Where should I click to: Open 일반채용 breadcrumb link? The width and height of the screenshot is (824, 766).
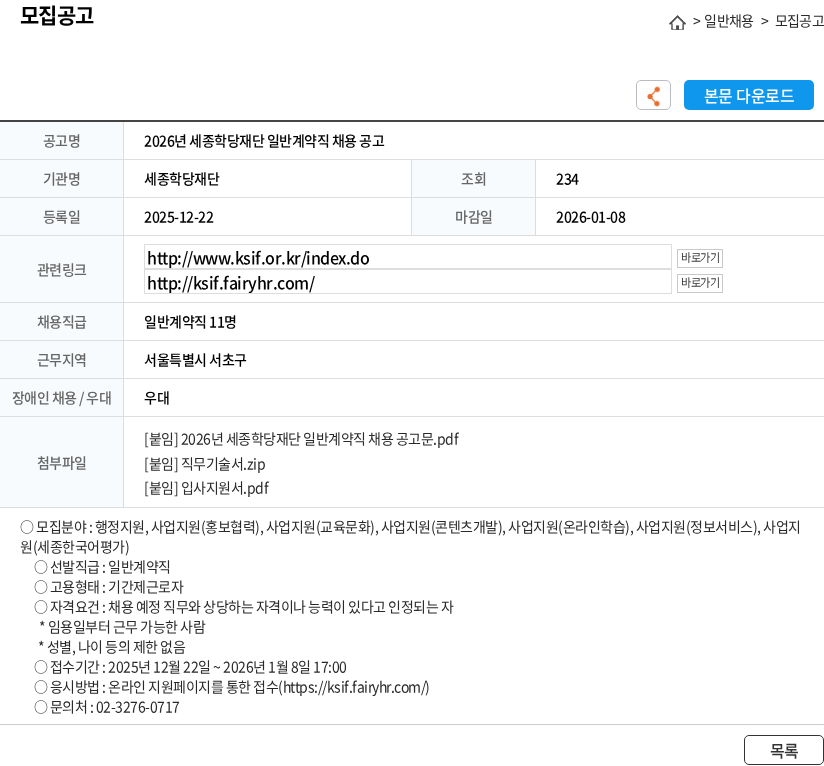tap(728, 22)
